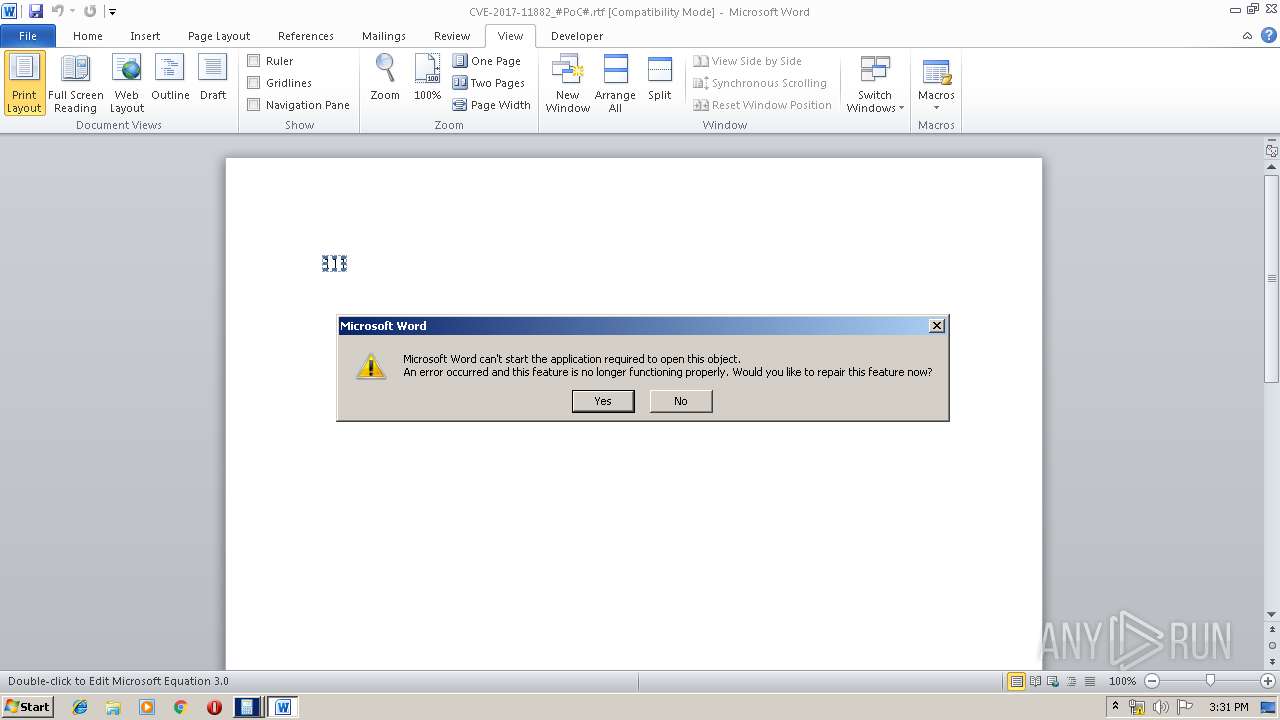Open Opera from the taskbar
This screenshot has height=720, width=1280.
(214, 707)
